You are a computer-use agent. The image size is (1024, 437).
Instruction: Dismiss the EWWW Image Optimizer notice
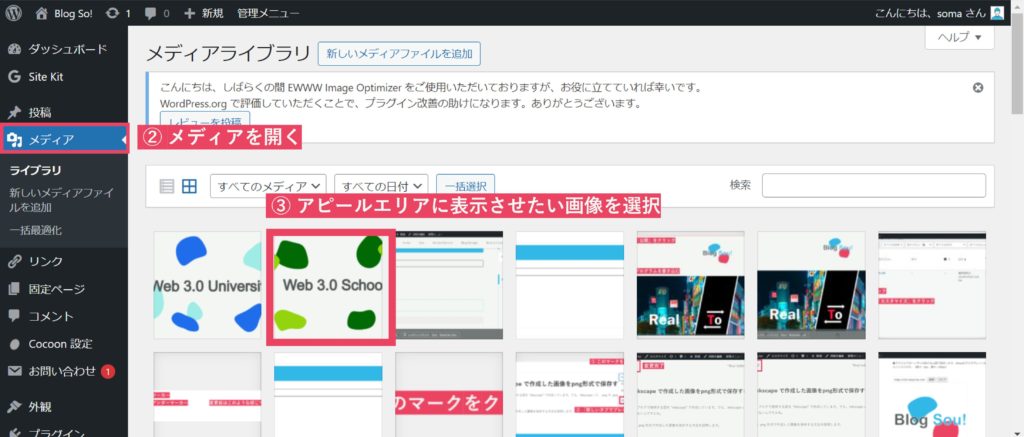977,87
